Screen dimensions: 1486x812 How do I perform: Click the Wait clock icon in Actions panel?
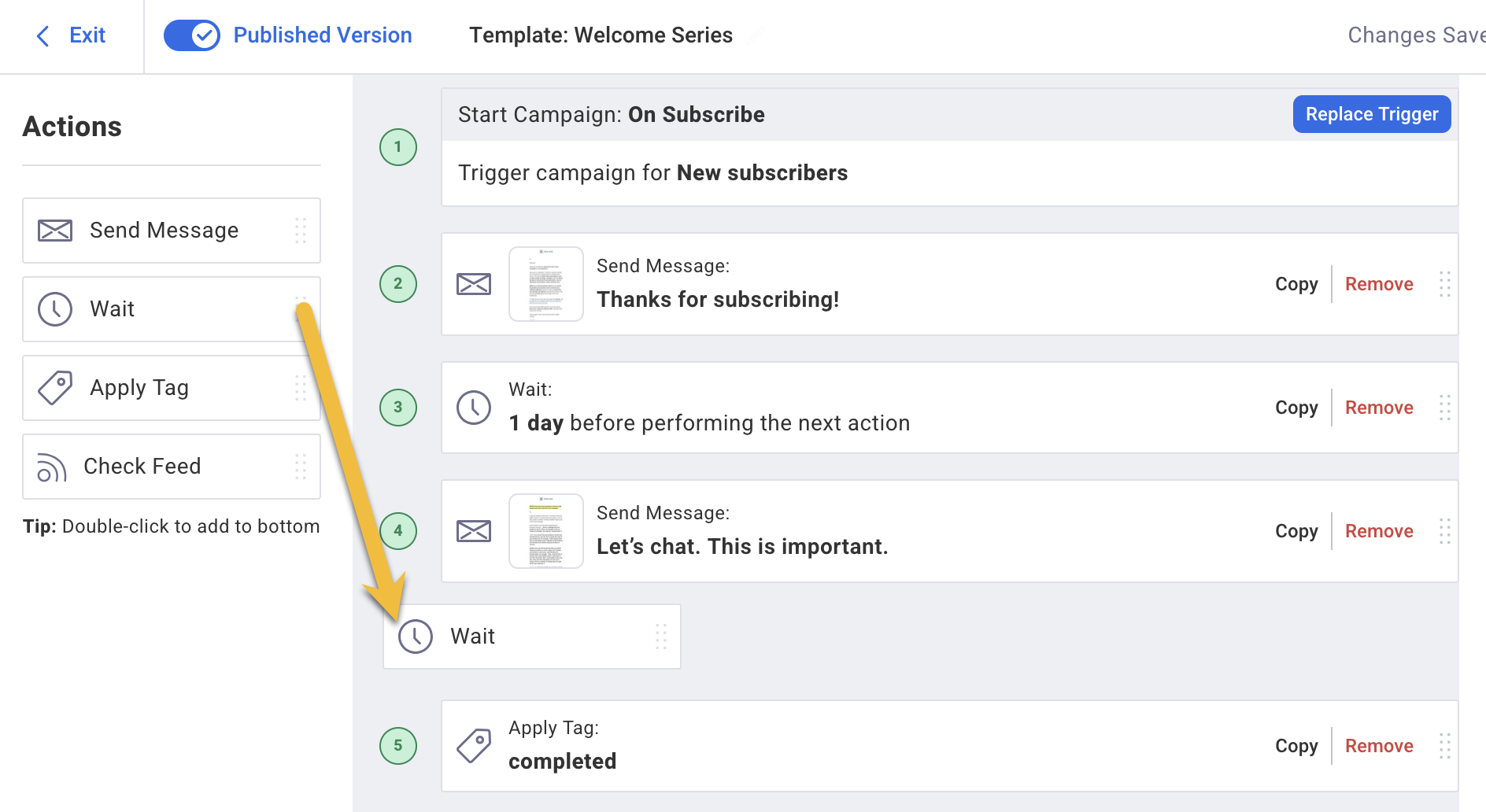(x=55, y=309)
